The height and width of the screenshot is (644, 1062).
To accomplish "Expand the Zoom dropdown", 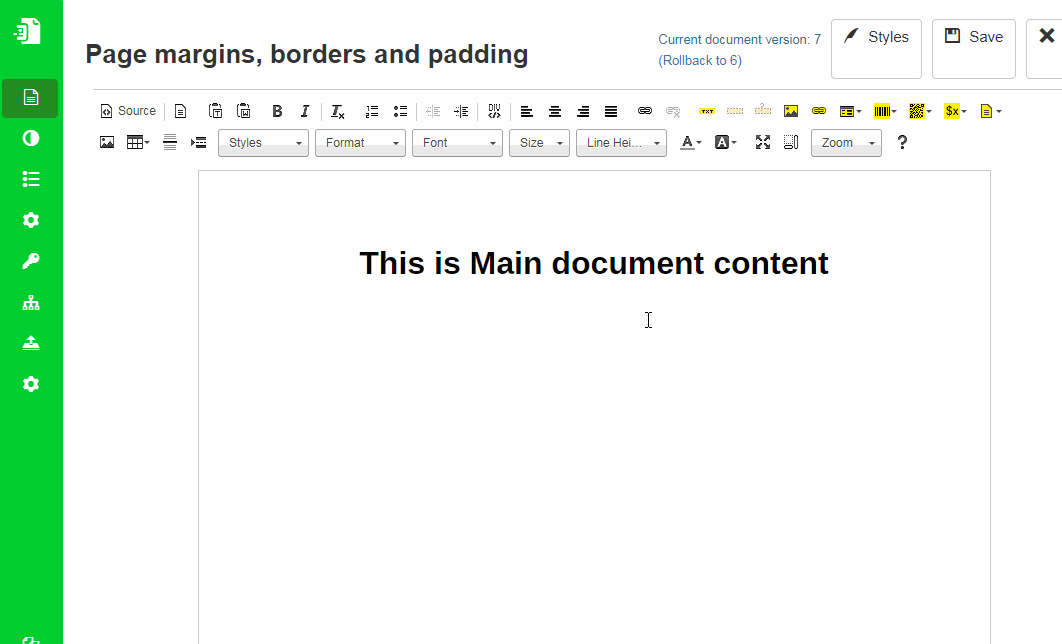I will 846,142.
